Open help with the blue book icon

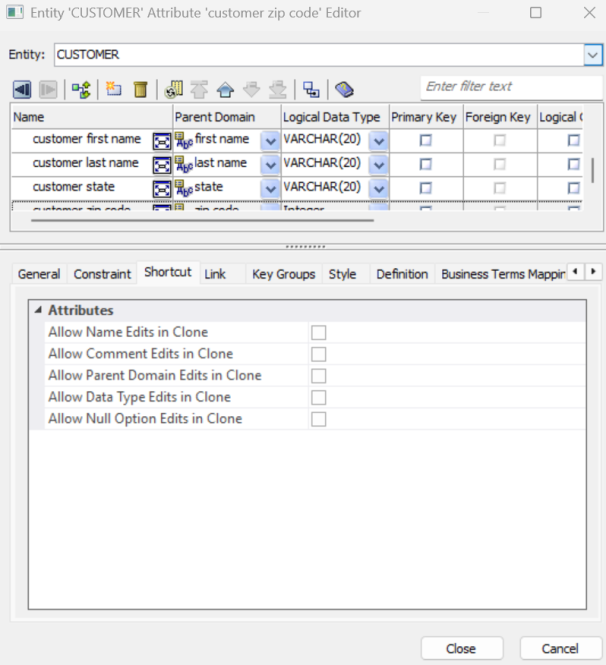344,89
